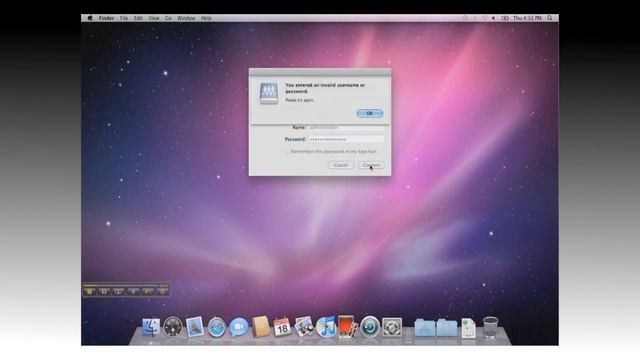Open the Trash in the Dock

point(490,327)
